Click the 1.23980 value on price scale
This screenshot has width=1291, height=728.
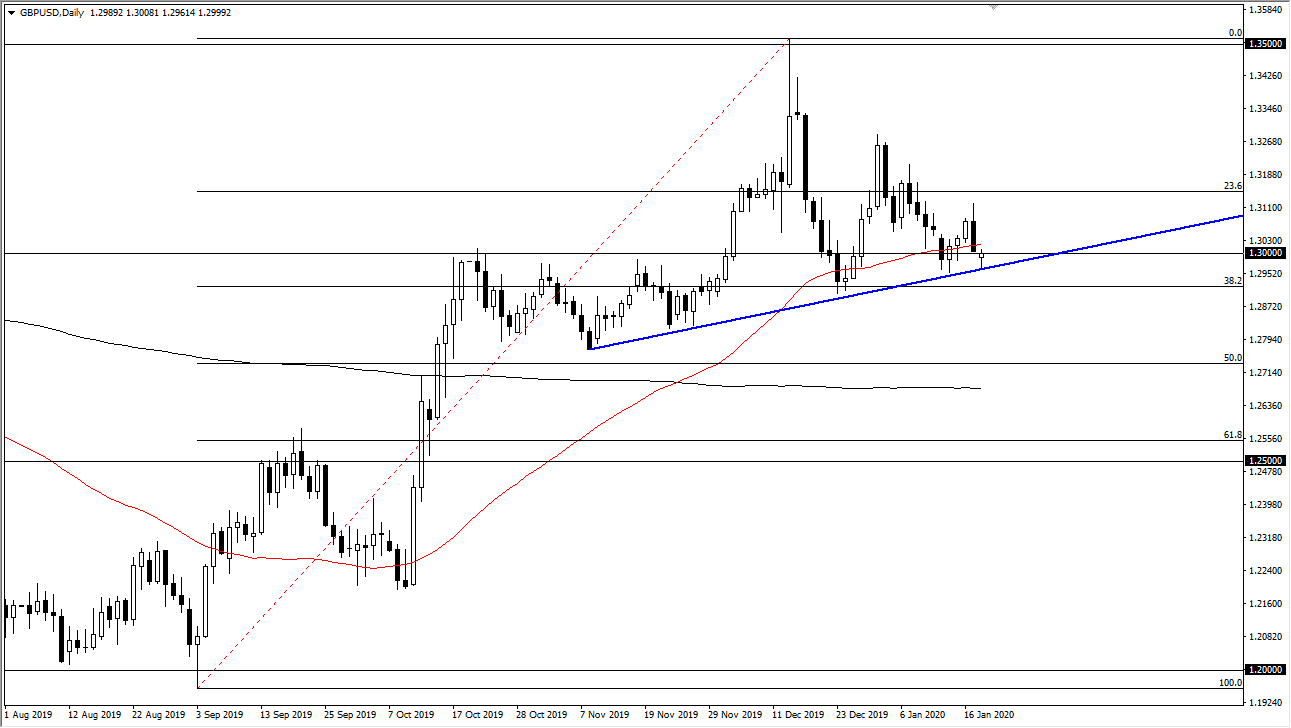pos(1265,505)
